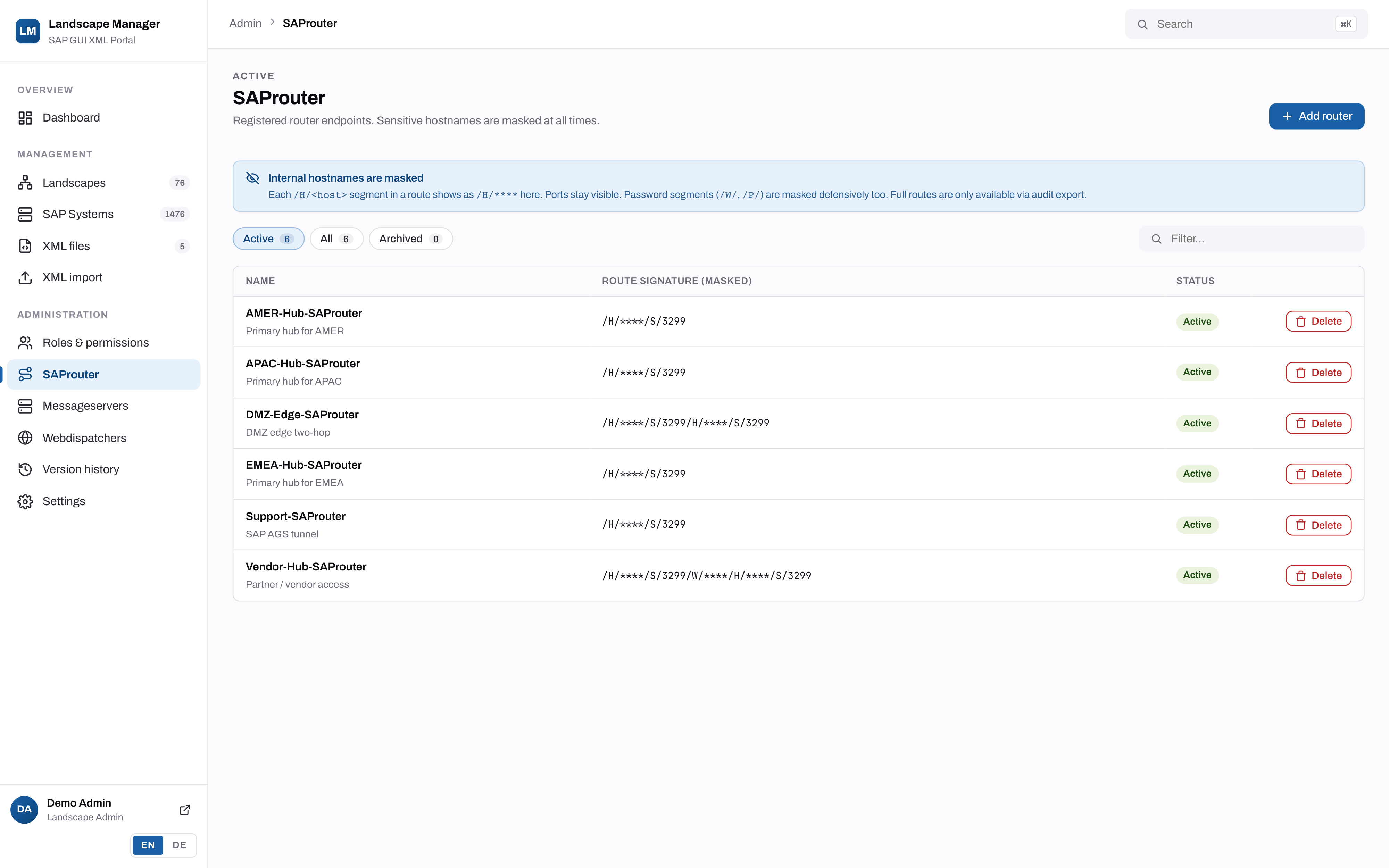1389x868 pixels.
Task: Click the Internal hostnames are masked heading
Action: click(x=346, y=178)
